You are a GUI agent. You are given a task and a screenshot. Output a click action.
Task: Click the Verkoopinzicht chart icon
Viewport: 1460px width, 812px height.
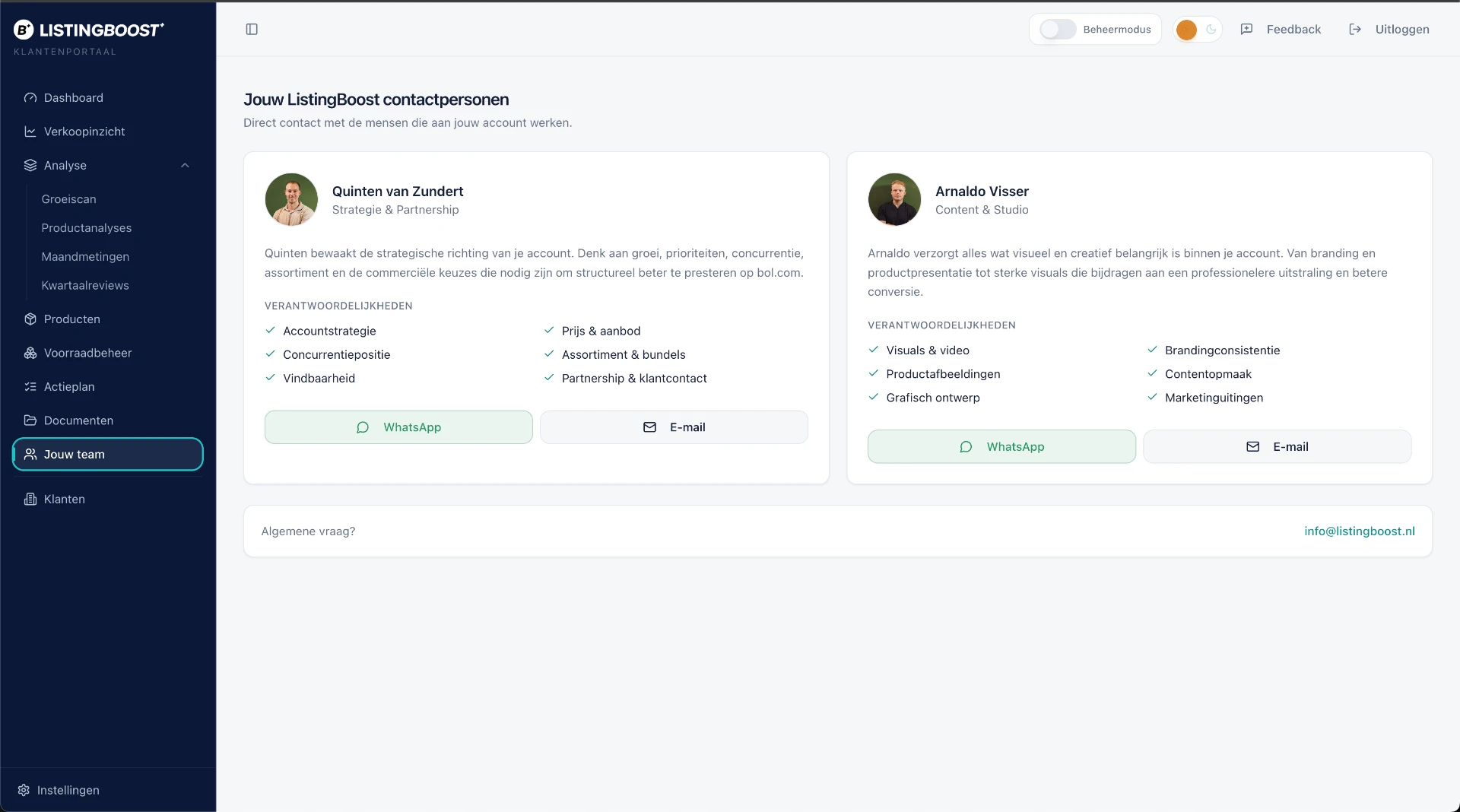30,132
